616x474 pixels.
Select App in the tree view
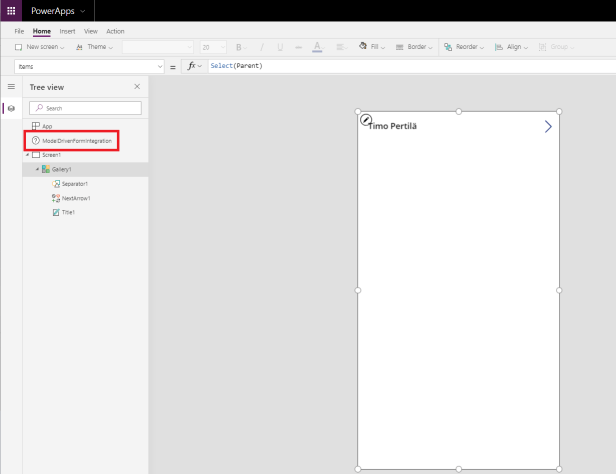(47, 126)
